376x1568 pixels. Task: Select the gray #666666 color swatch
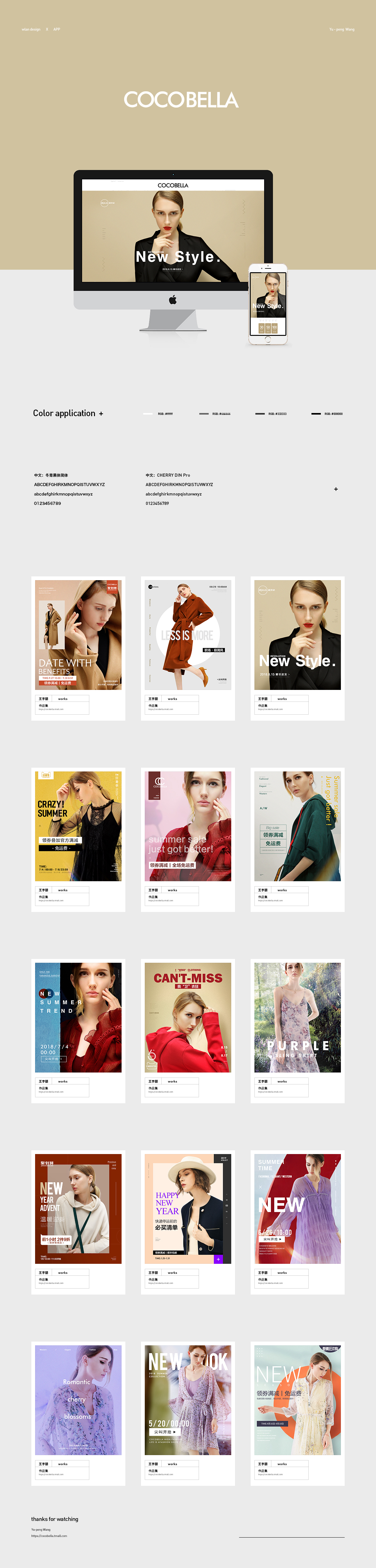(204, 414)
